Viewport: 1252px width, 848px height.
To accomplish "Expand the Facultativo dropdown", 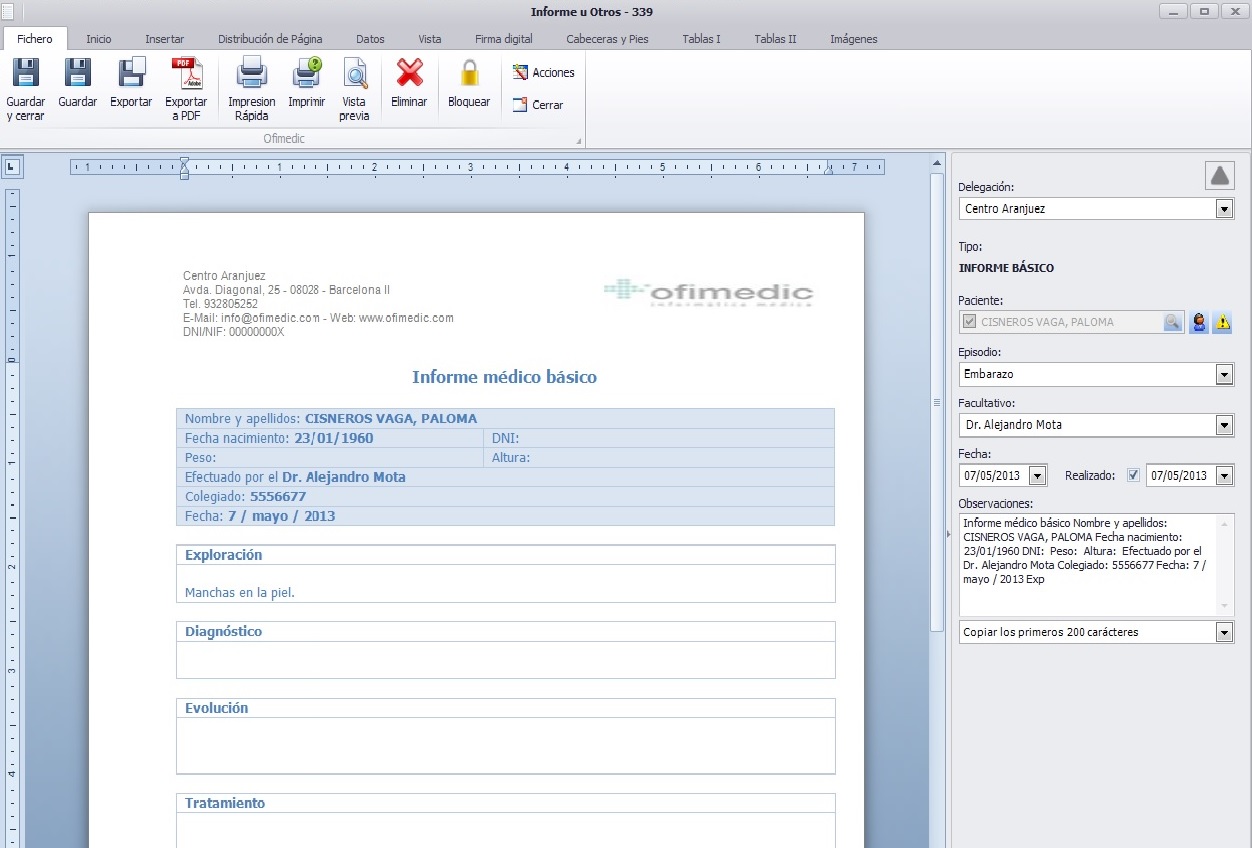I will pos(1224,425).
